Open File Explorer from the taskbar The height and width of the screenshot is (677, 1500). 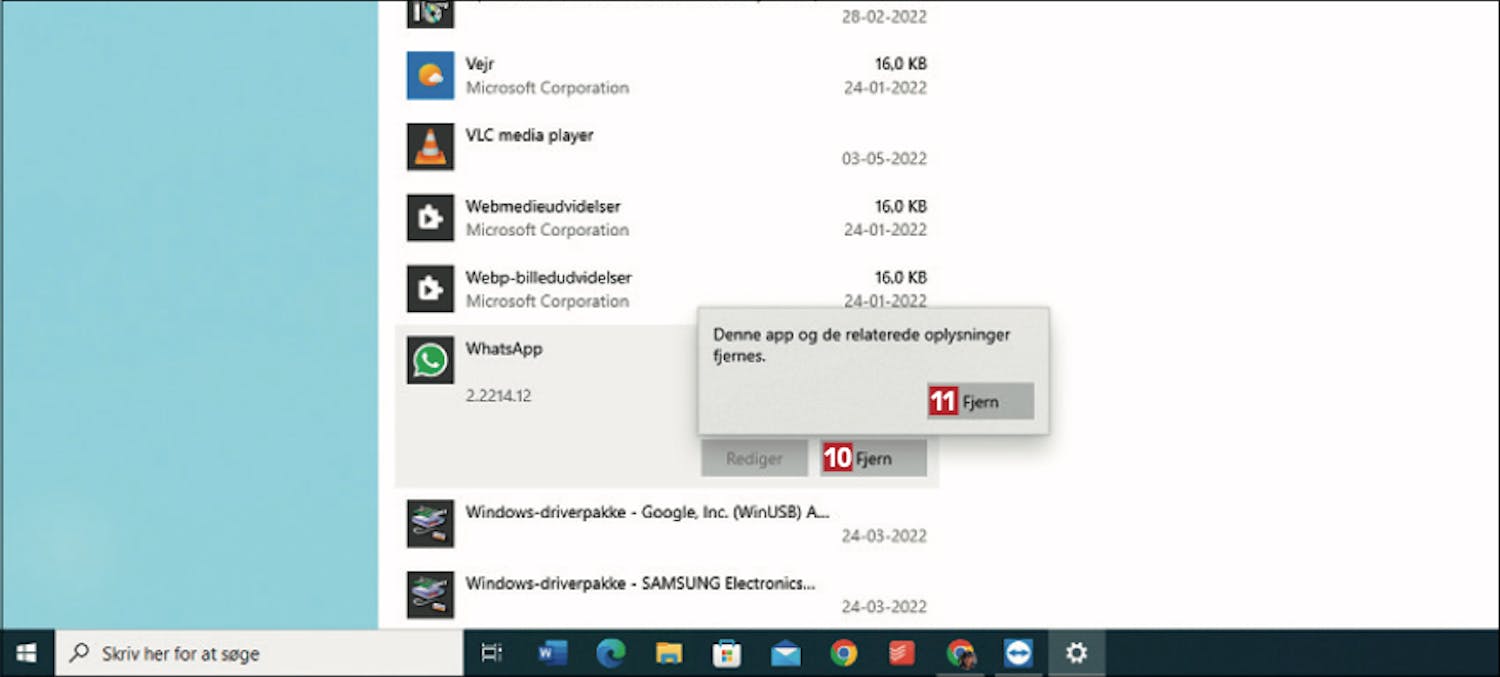click(668, 653)
